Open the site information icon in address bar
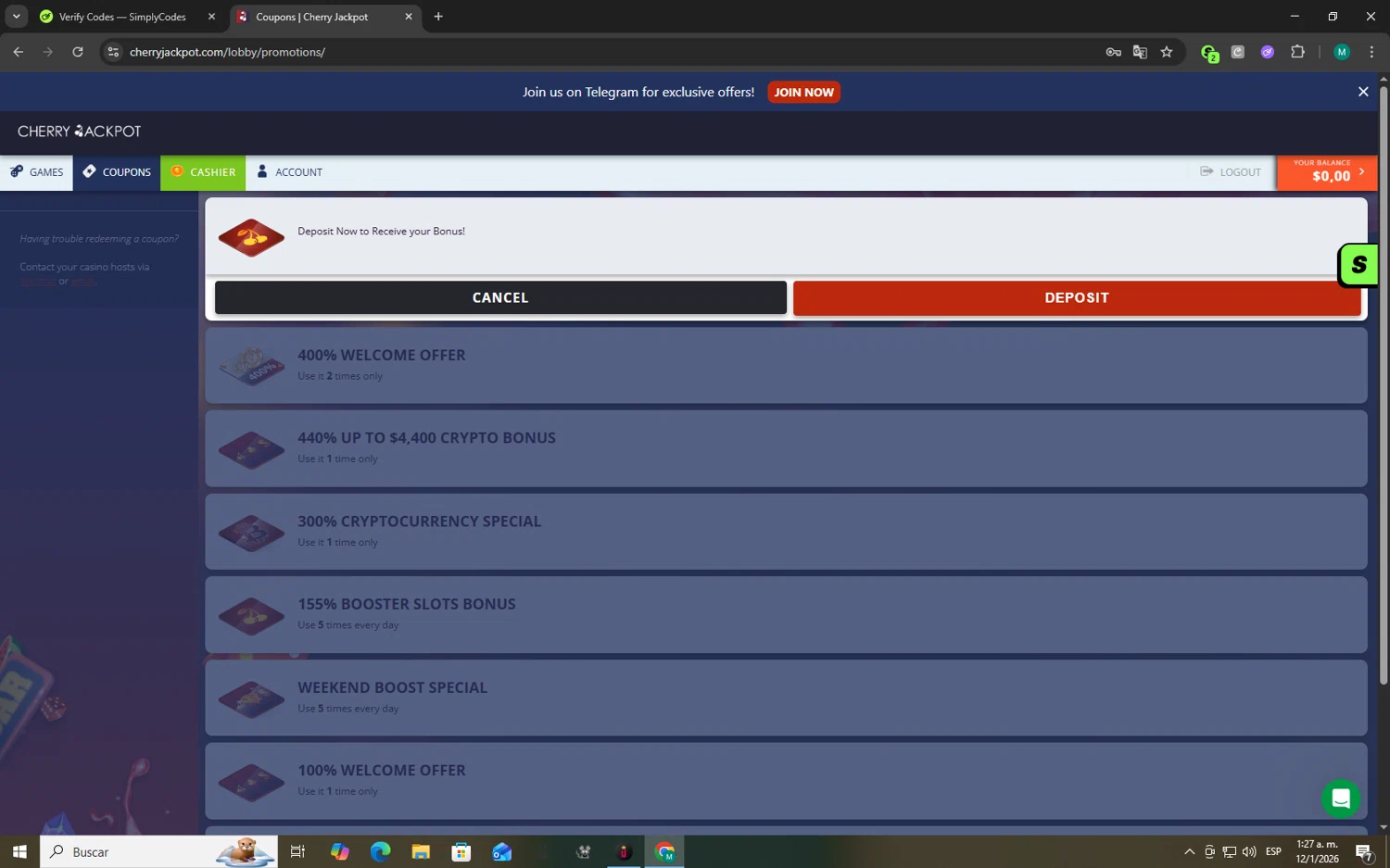 (x=113, y=52)
